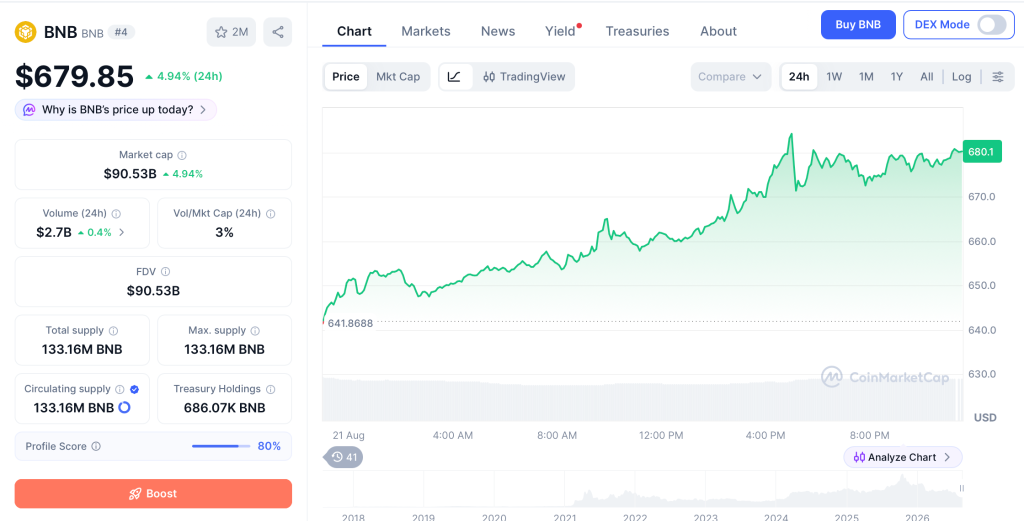Switch to the Treasuries tab
Screen dimensions: 1024x521
click(637, 31)
